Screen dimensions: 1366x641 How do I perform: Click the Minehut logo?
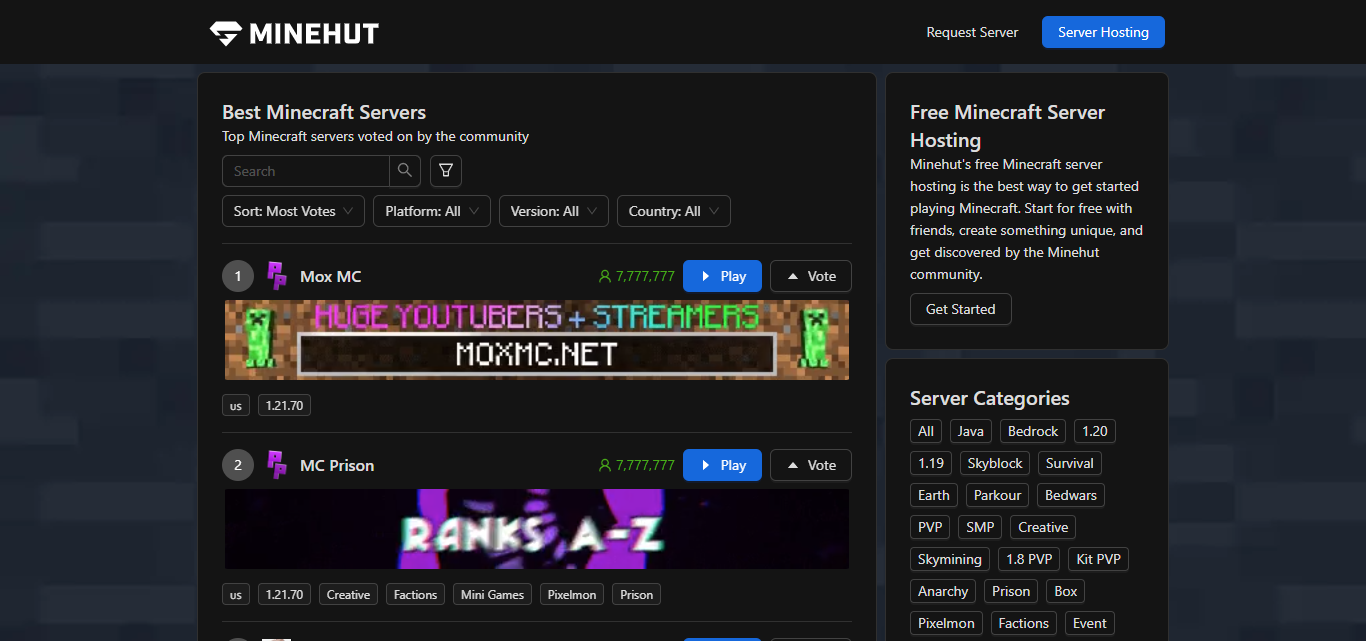294,33
